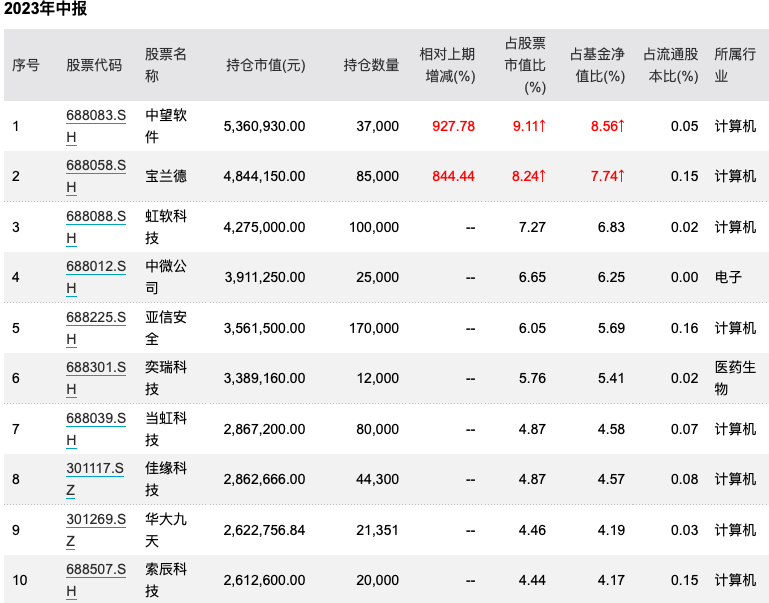Click the 占流通股本比(%) column header
The width and height of the screenshot is (769, 603).
click(671, 65)
